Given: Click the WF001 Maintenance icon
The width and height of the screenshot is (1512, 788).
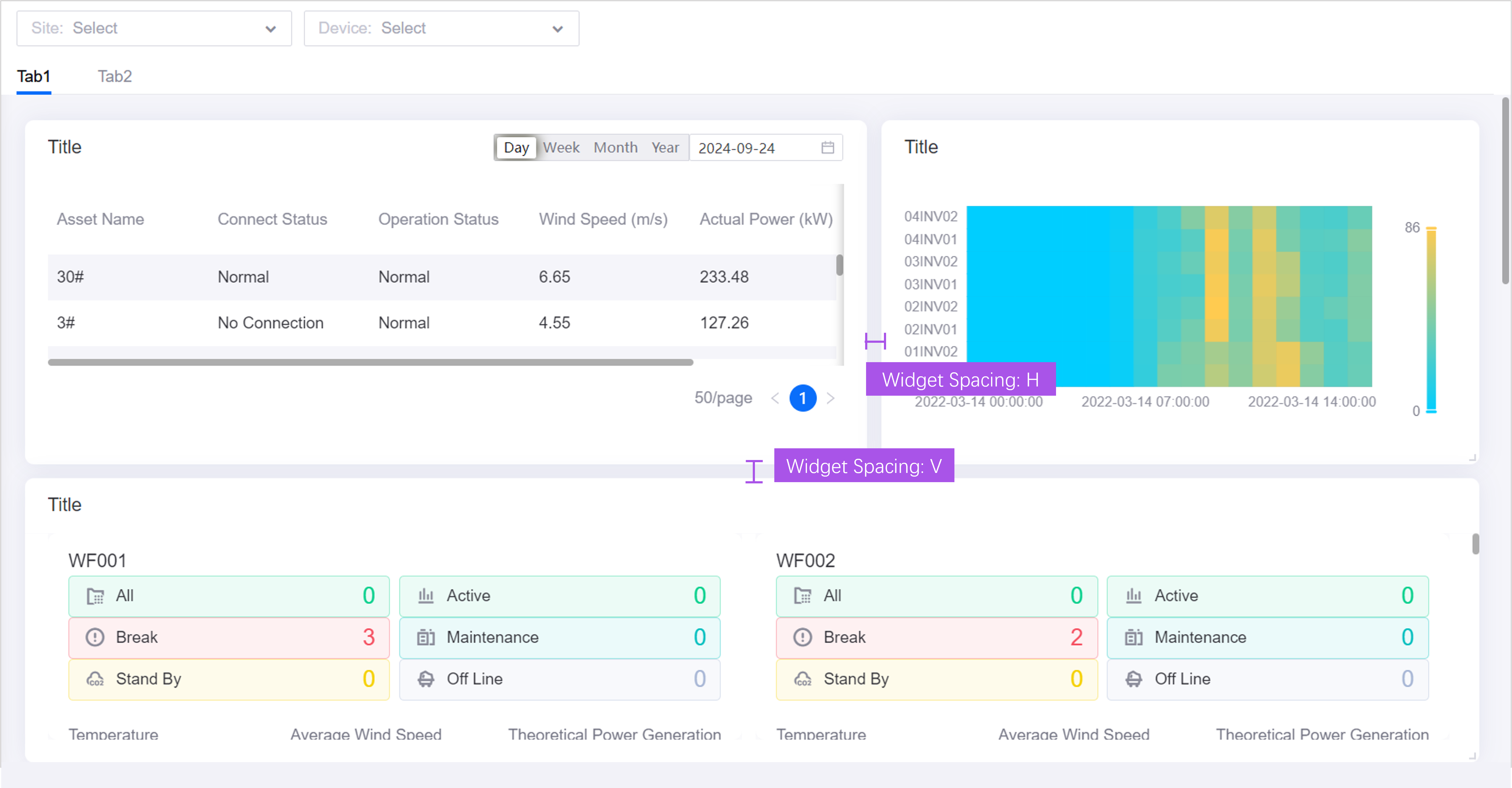Looking at the screenshot, I should coord(425,637).
